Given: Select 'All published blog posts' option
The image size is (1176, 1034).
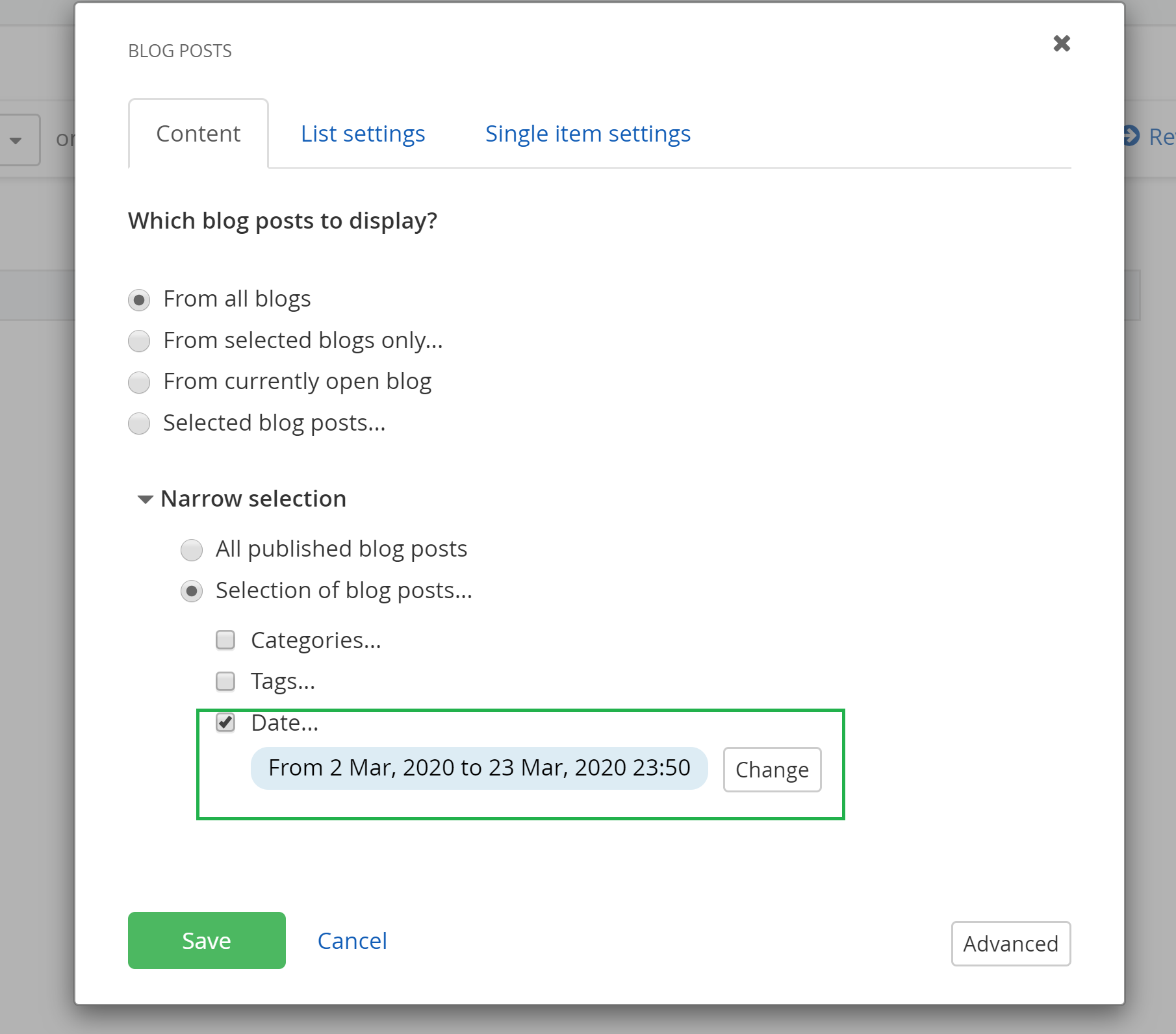Looking at the screenshot, I should point(192,549).
